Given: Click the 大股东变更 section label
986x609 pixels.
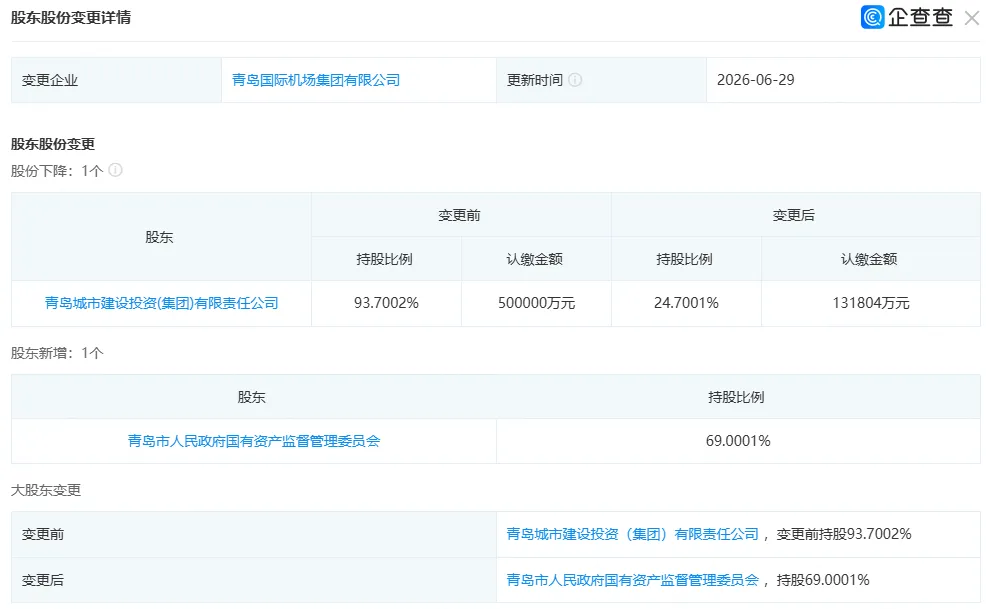Looking at the screenshot, I should pos(46,490).
